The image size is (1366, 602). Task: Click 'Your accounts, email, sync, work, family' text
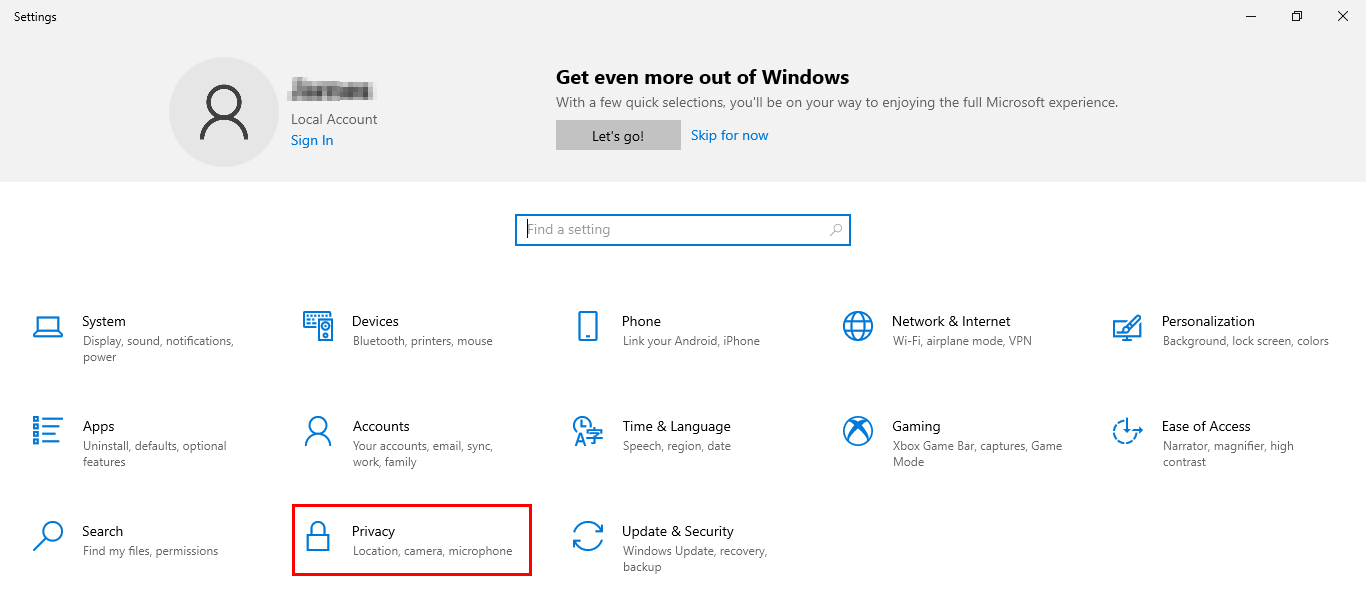pos(423,454)
